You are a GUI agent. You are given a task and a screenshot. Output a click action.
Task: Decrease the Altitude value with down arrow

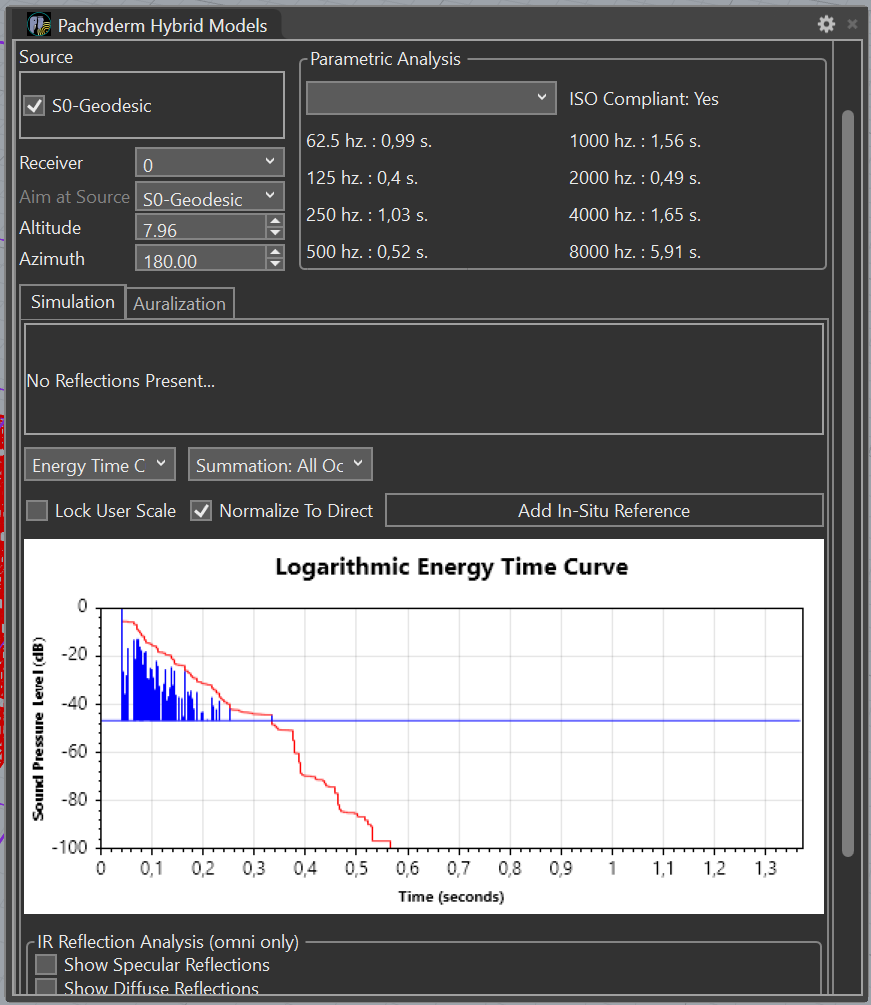pyautogui.click(x=275, y=233)
